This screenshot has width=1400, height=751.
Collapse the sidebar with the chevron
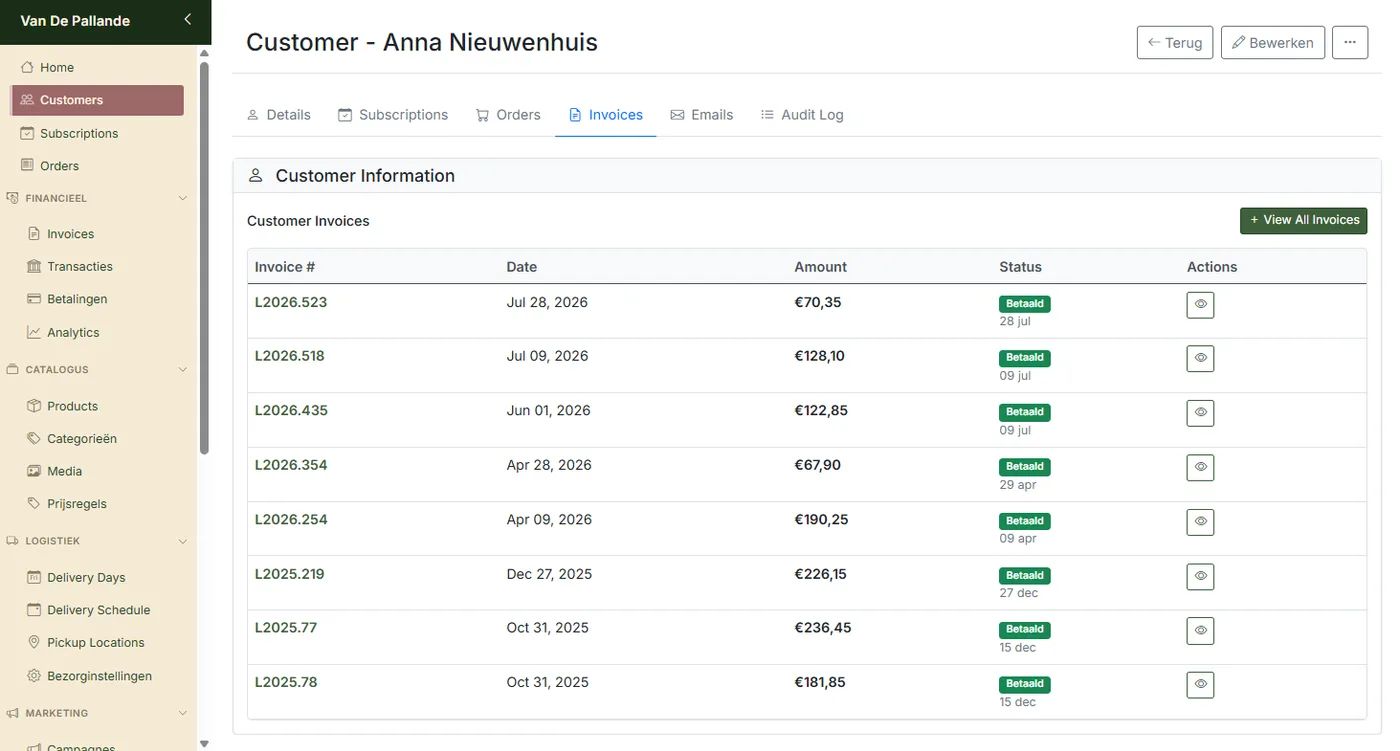tap(187, 19)
